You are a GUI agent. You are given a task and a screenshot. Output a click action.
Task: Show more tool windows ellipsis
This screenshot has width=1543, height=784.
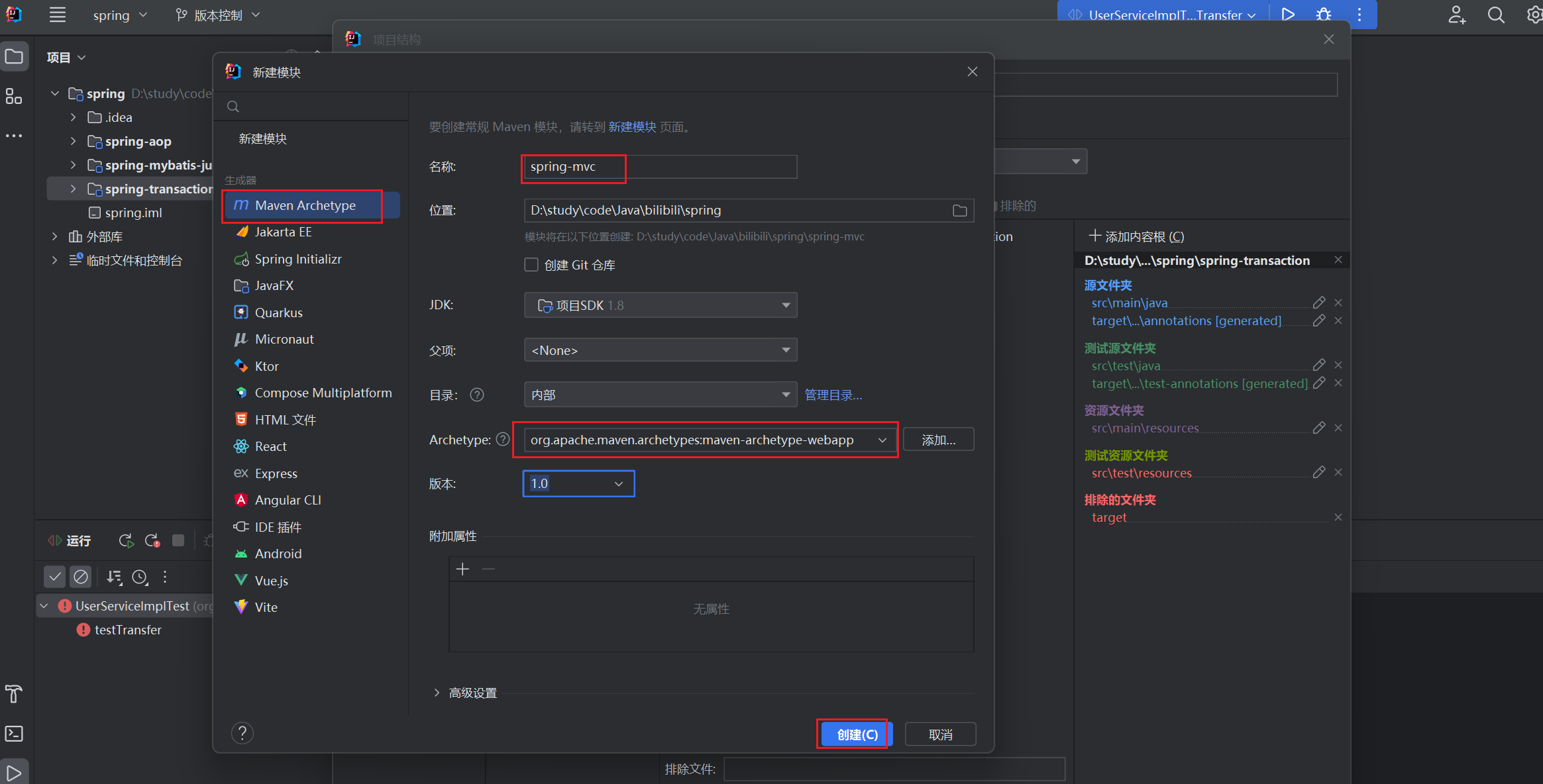pos(14,135)
